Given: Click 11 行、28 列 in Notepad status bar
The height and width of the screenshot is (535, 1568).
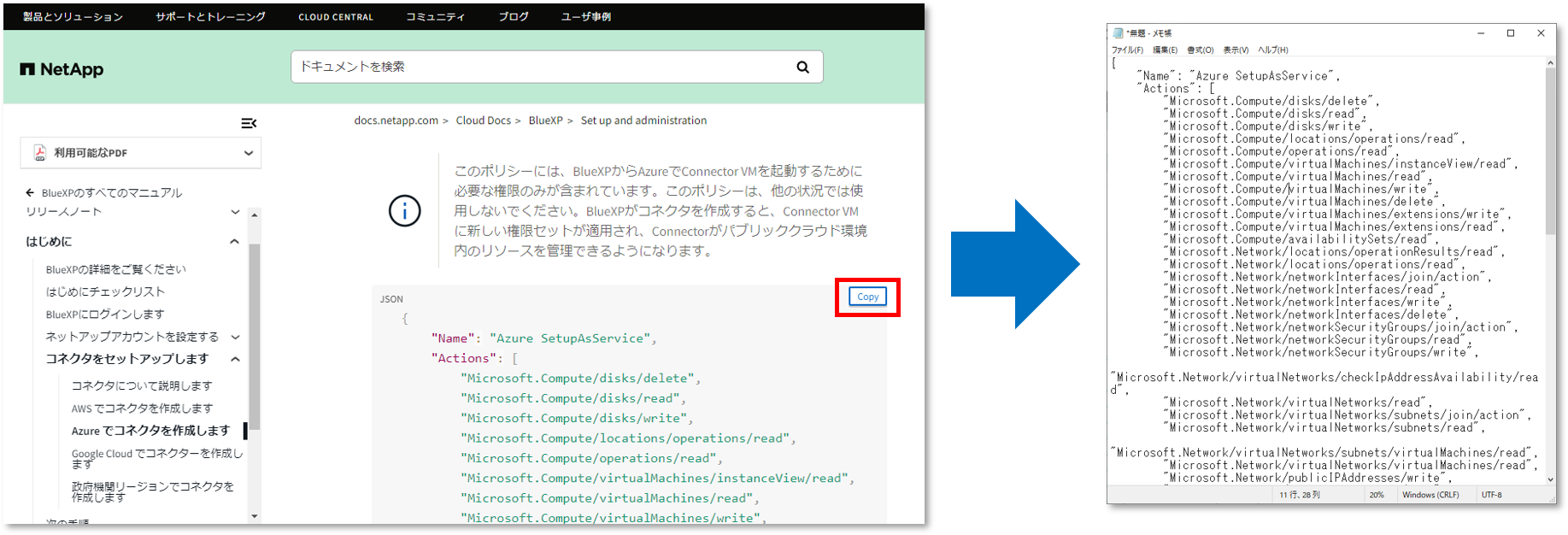Looking at the screenshot, I should click(x=1300, y=495).
